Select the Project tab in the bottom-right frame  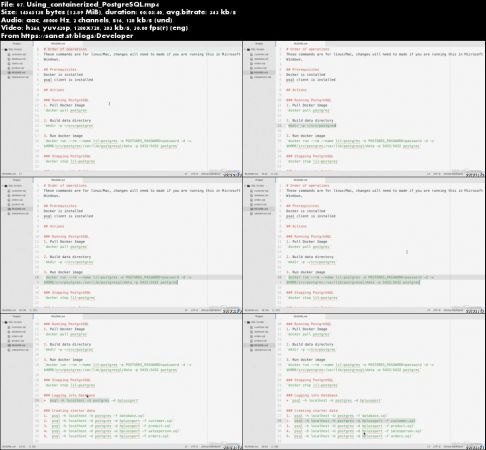click(x=259, y=316)
